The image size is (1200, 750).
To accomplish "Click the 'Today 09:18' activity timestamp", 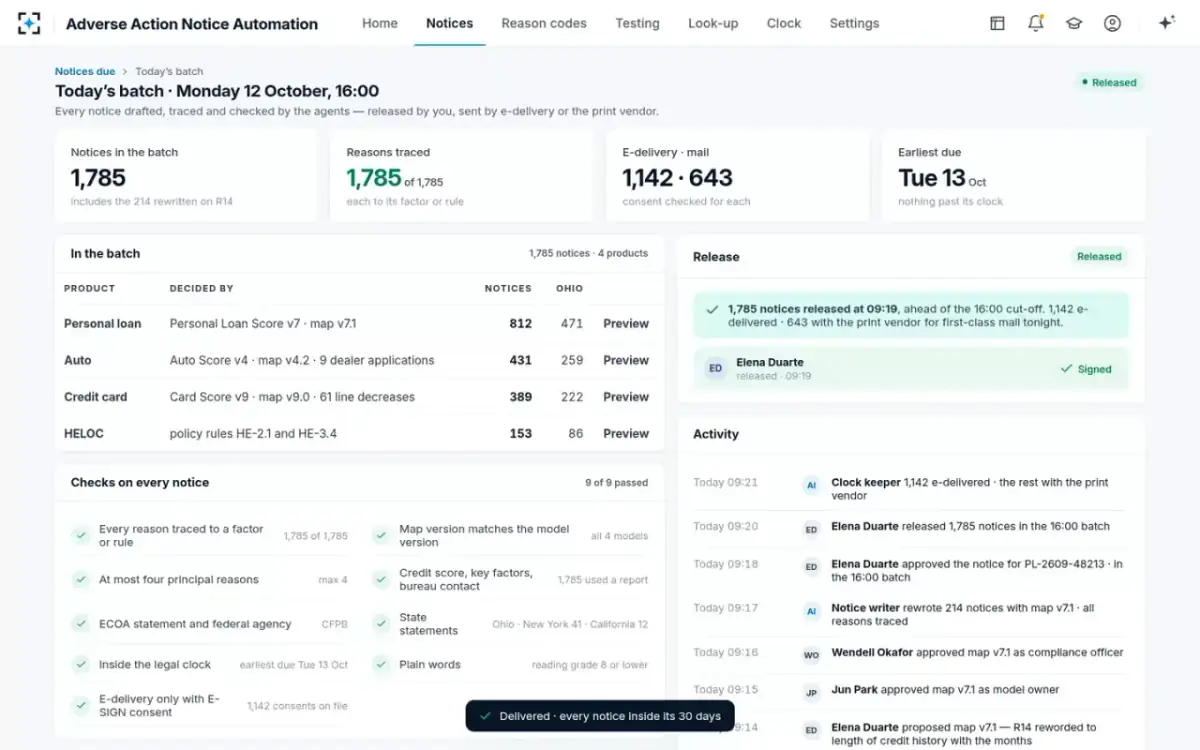I will pyautogui.click(x=726, y=565).
